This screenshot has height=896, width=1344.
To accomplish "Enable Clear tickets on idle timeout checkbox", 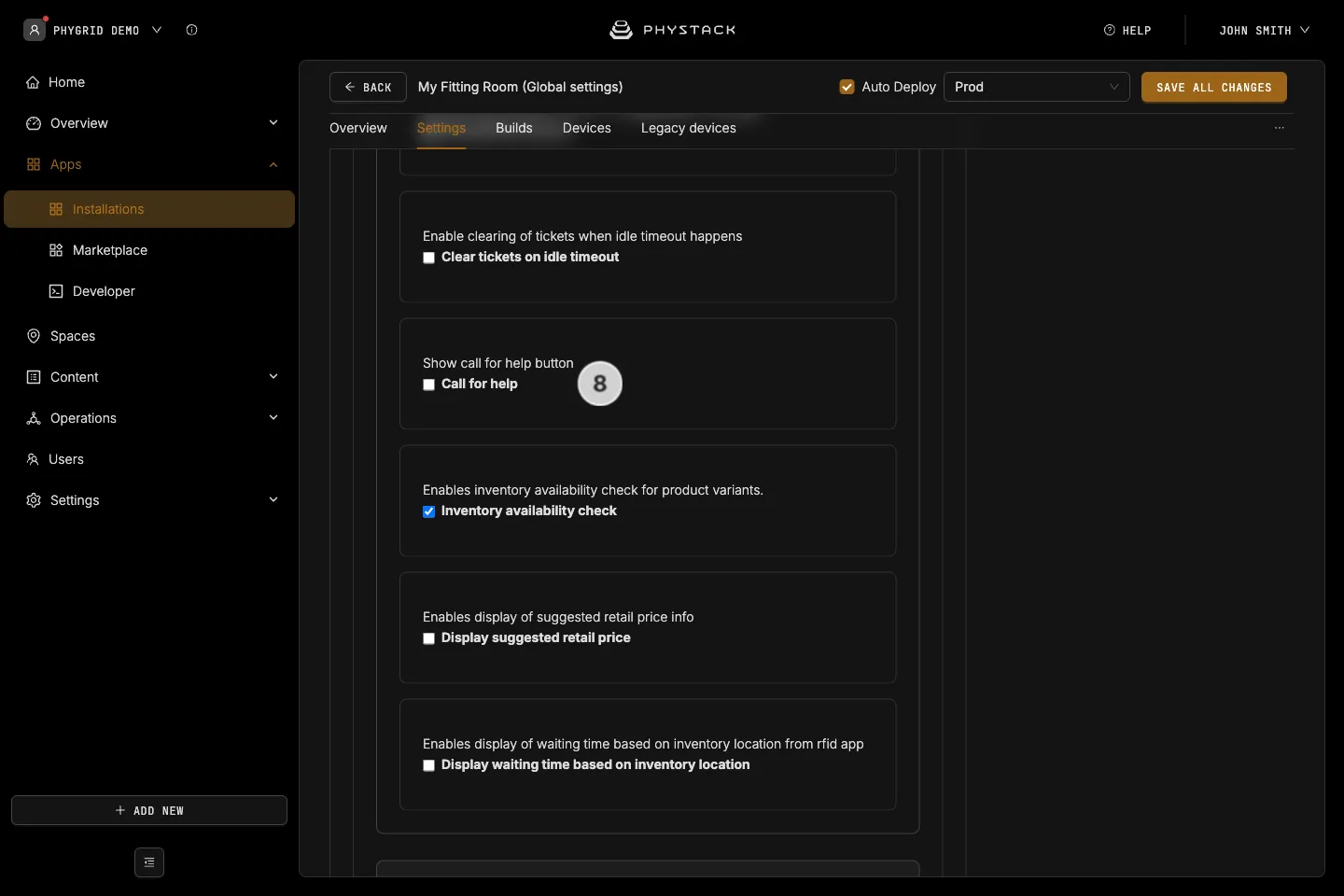I will [x=428, y=258].
